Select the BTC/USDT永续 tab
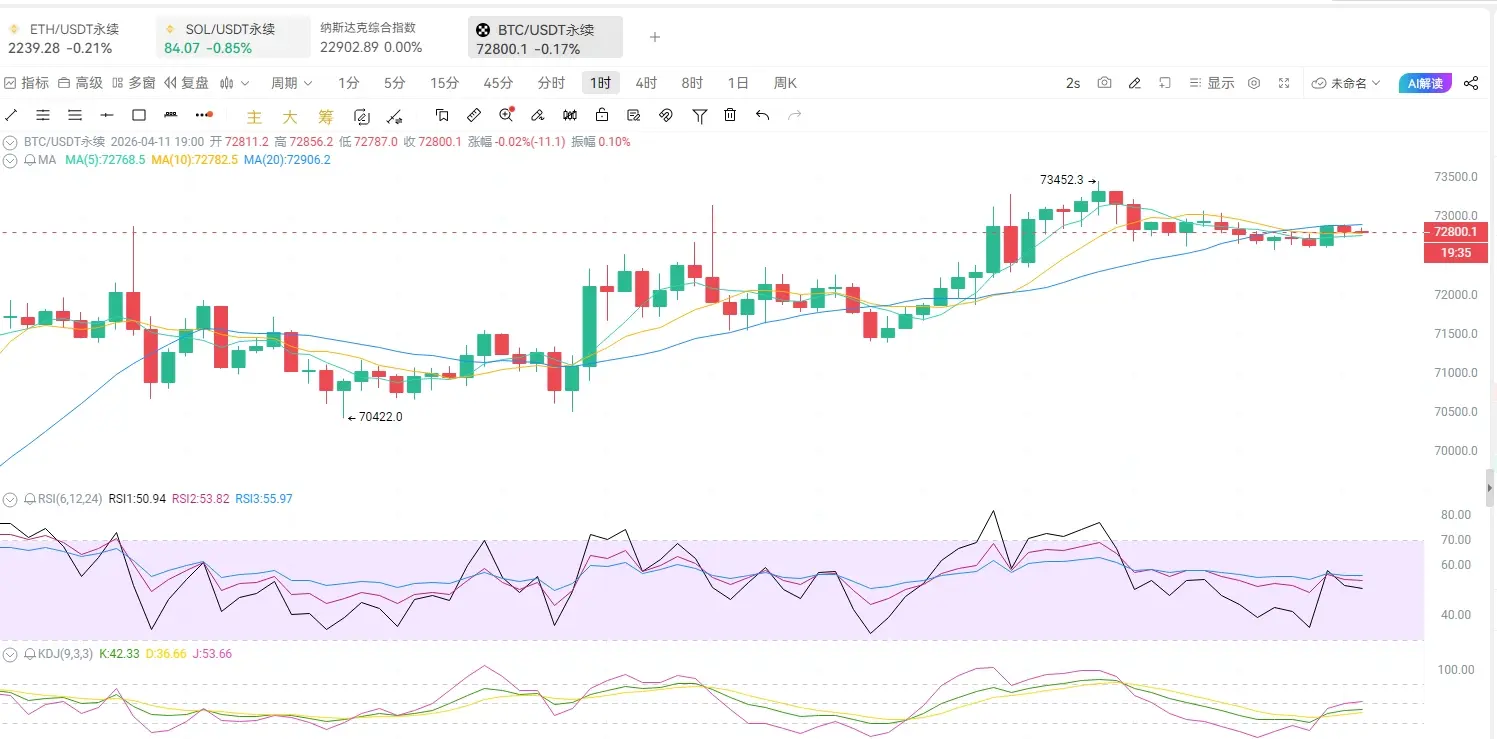 [x=545, y=37]
